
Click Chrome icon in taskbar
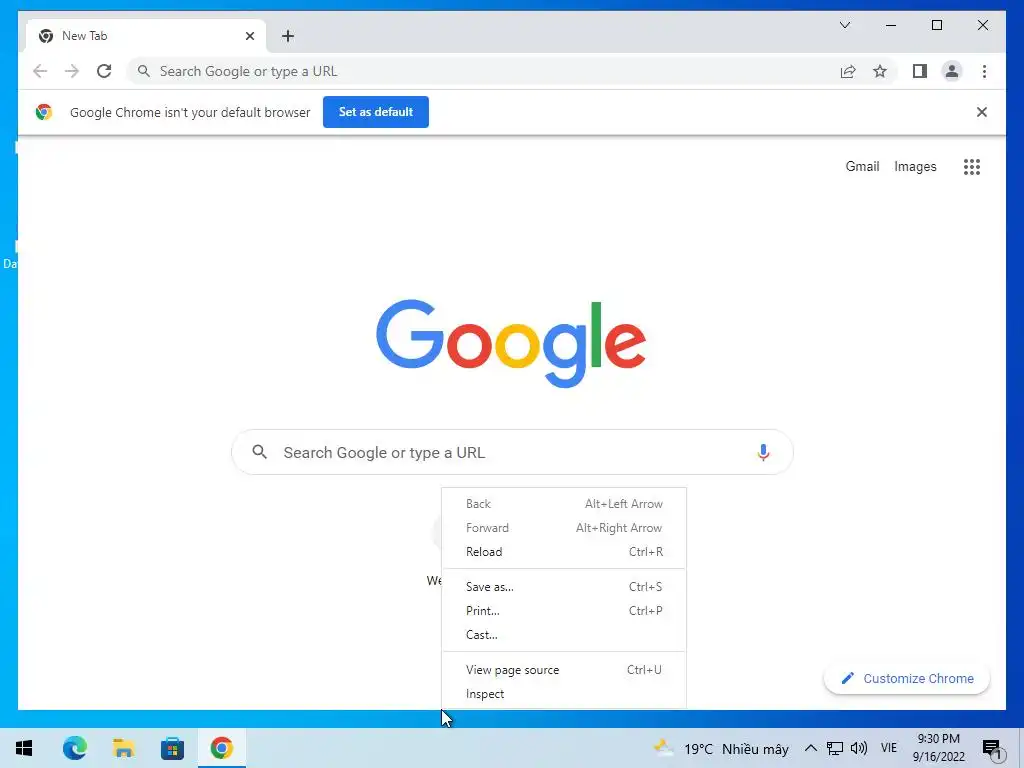(221, 748)
